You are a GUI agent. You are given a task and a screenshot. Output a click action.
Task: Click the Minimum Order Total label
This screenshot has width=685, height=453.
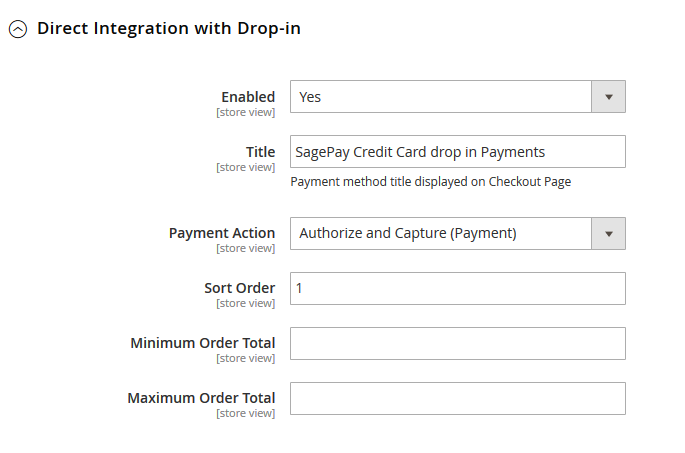coord(202,343)
